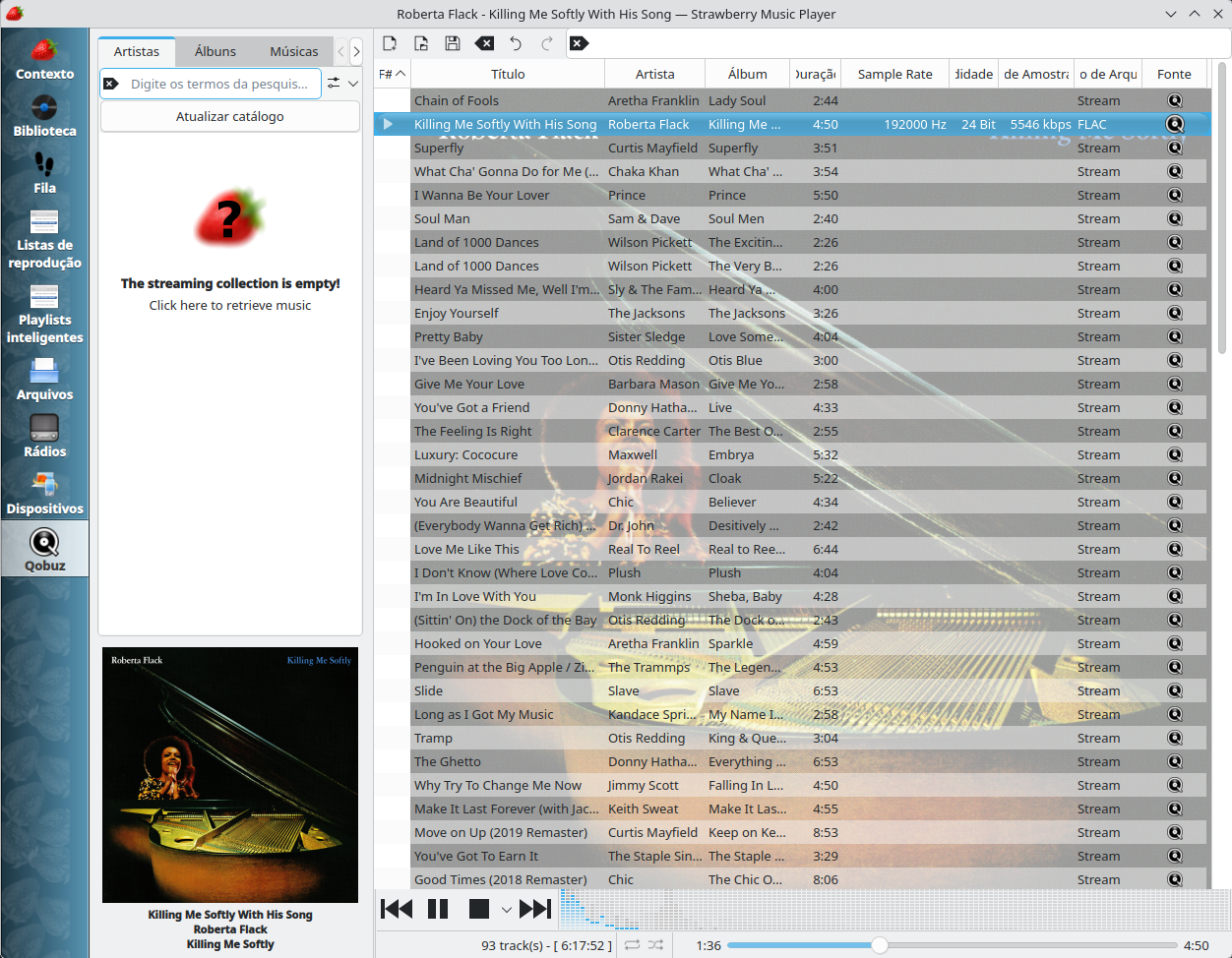Clear the playlist search field

click(580, 43)
